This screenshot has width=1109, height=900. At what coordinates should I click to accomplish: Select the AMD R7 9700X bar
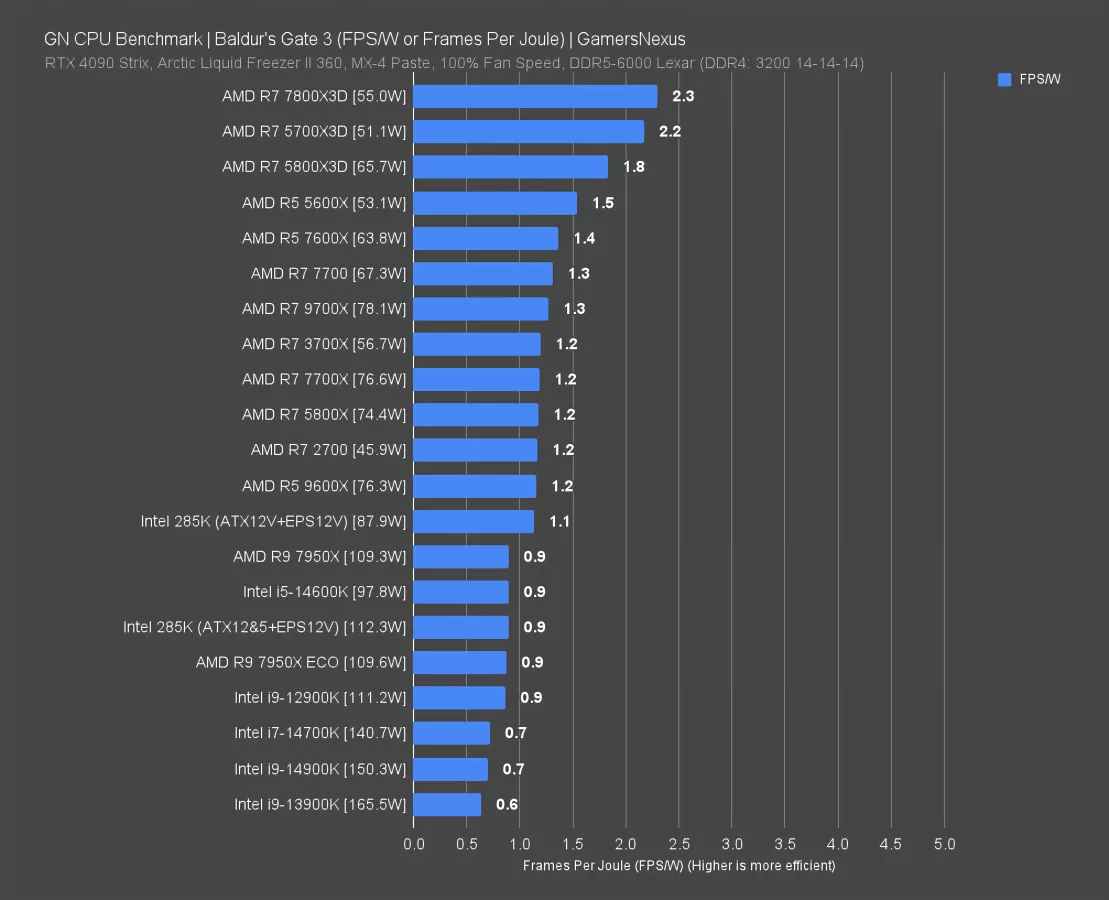point(480,309)
